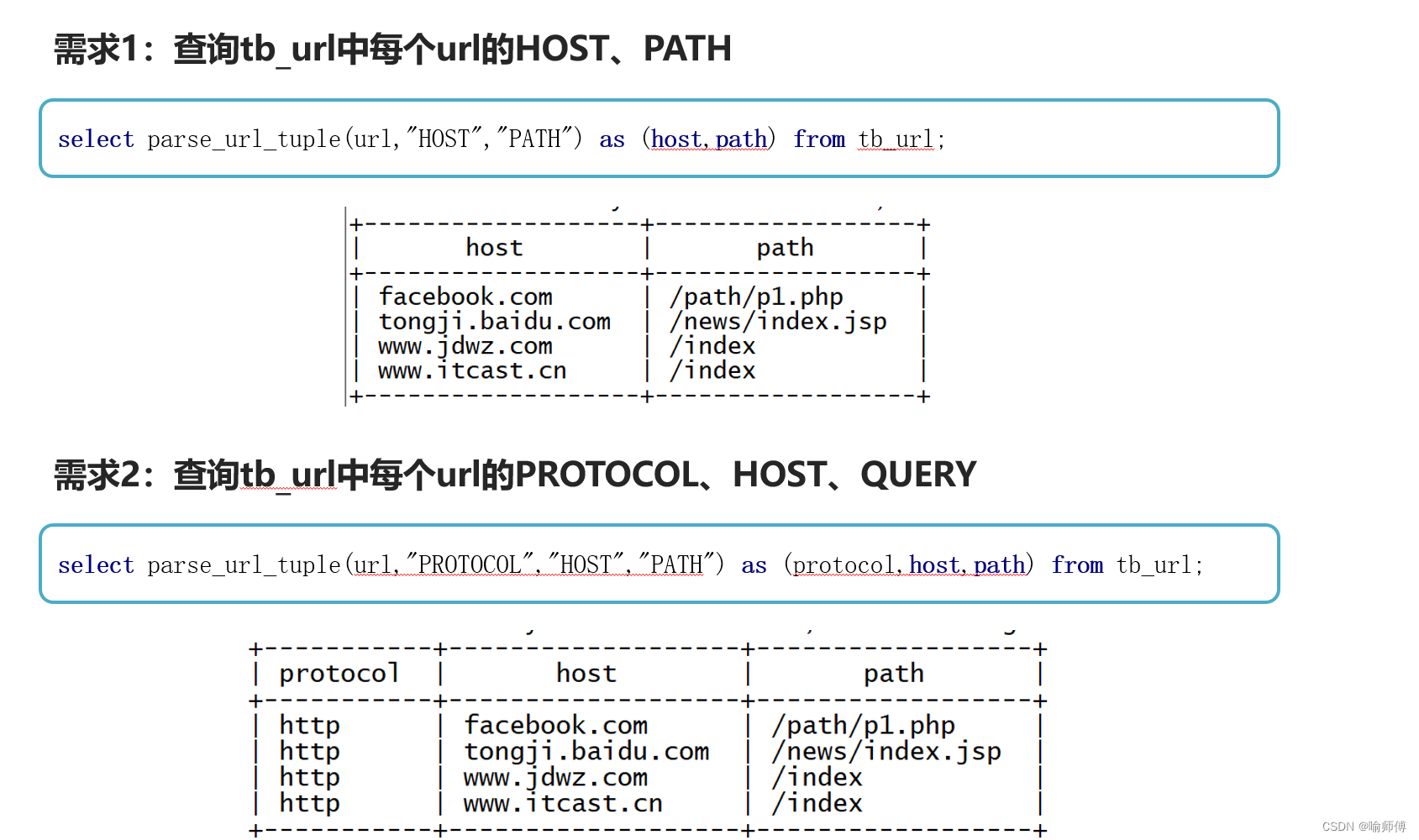Click '(host,path)' alias in the first query

pyautogui.click(x=709, y=139)
